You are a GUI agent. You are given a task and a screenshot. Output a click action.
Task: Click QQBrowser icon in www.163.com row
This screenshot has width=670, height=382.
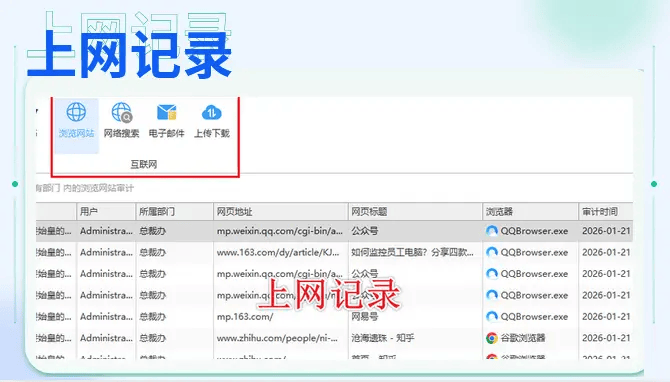[492, 253]
